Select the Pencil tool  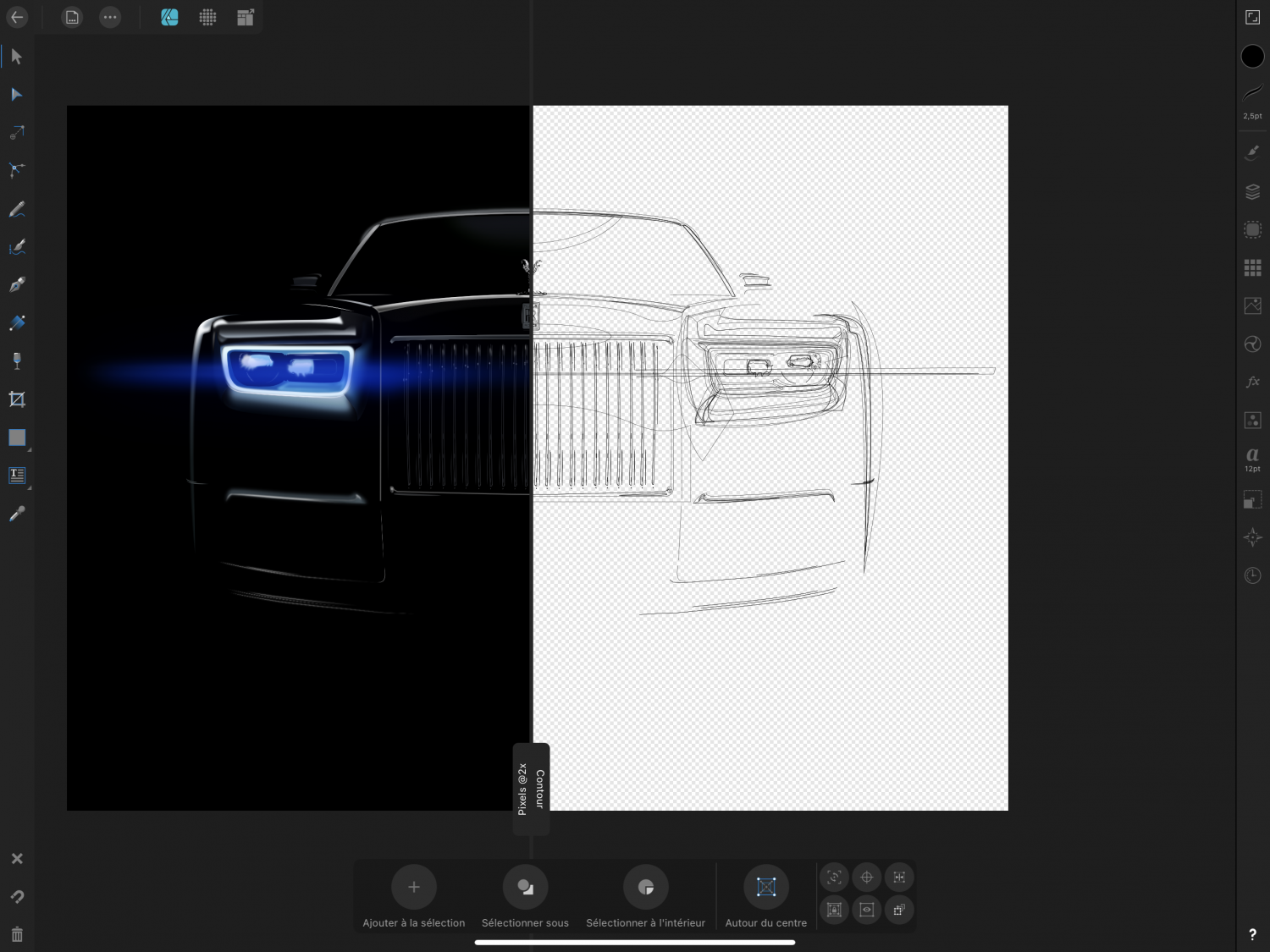[16, 209]
